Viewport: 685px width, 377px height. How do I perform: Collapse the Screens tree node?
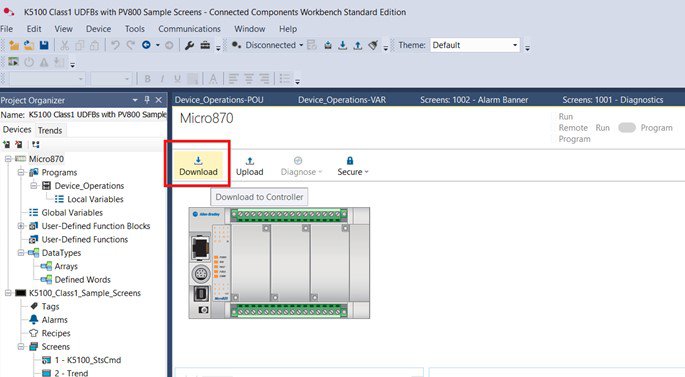(x=21, y=346)
